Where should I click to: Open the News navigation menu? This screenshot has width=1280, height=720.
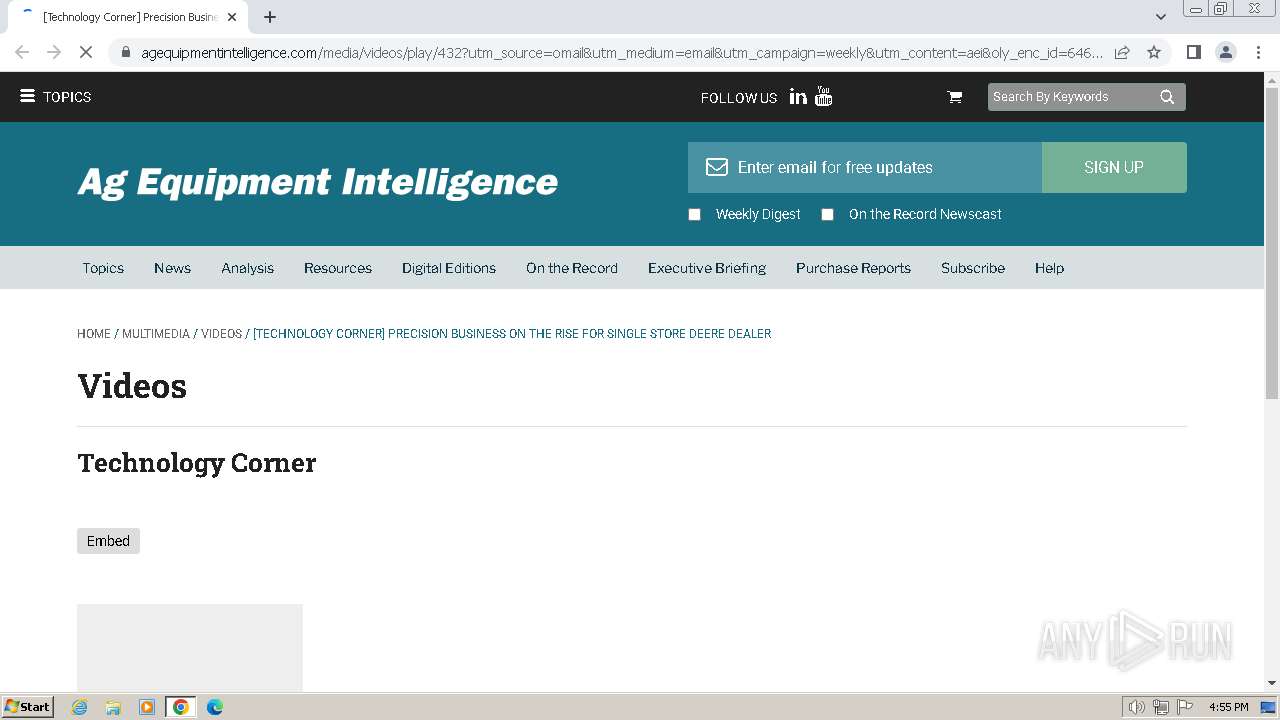tap(172, 268)
